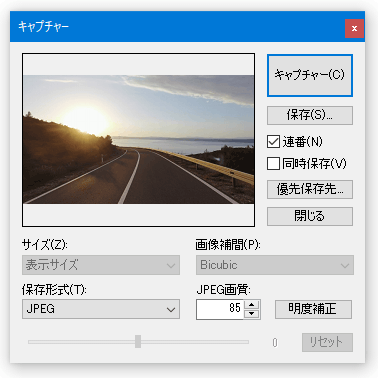Viewport: 378px width, 378px height.
Task: Click the 閉じる close button
Action: point(310,216)
